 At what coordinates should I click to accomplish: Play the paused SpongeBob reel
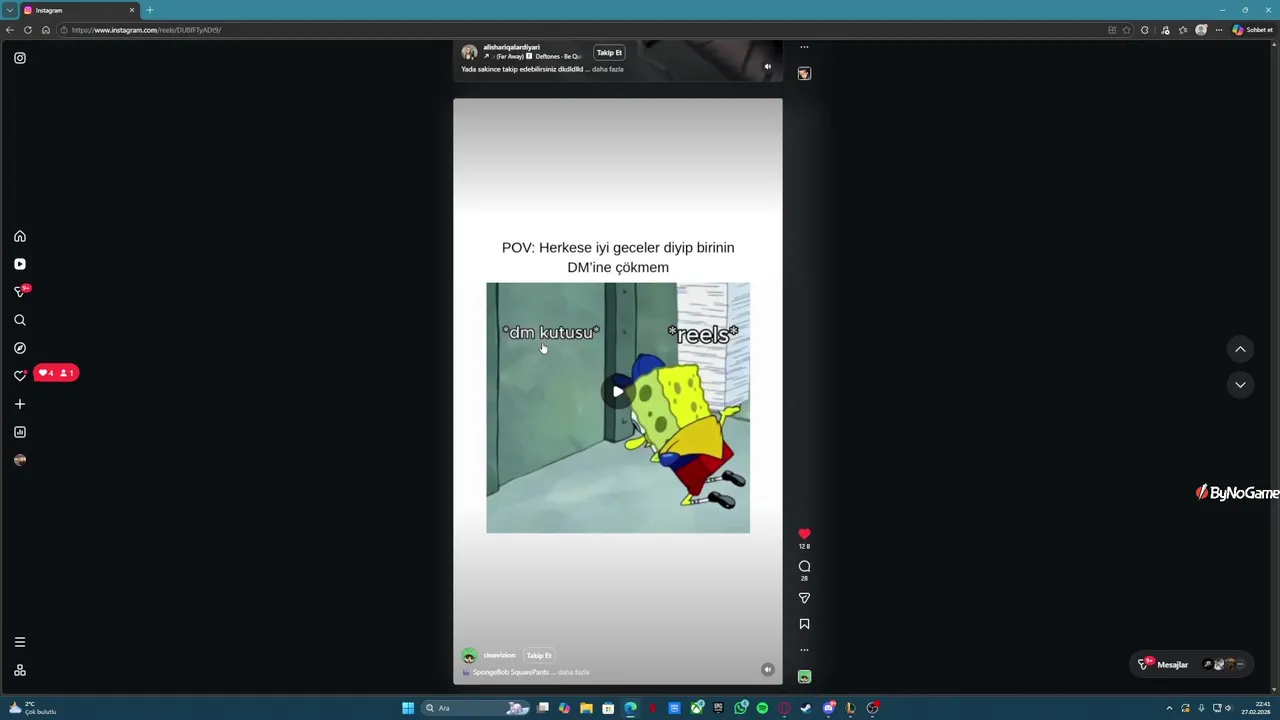pos(618,391)
